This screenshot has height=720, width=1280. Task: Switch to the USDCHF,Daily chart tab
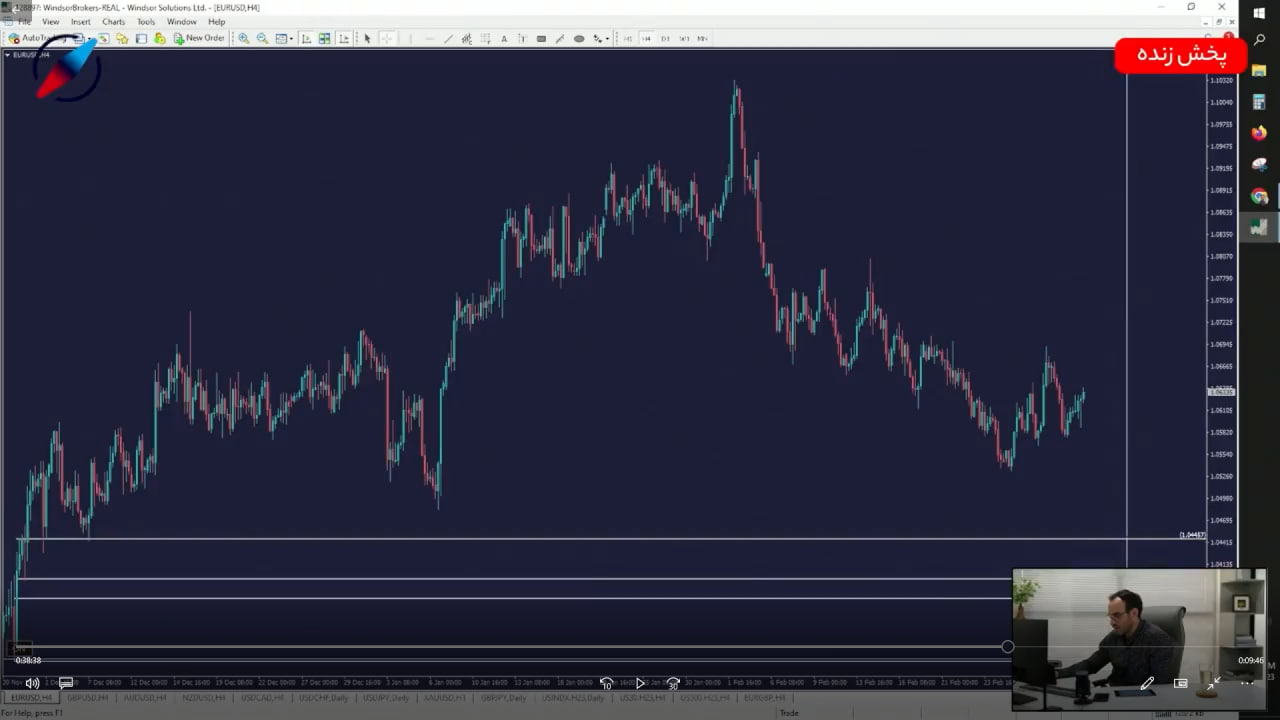point(323,698)
